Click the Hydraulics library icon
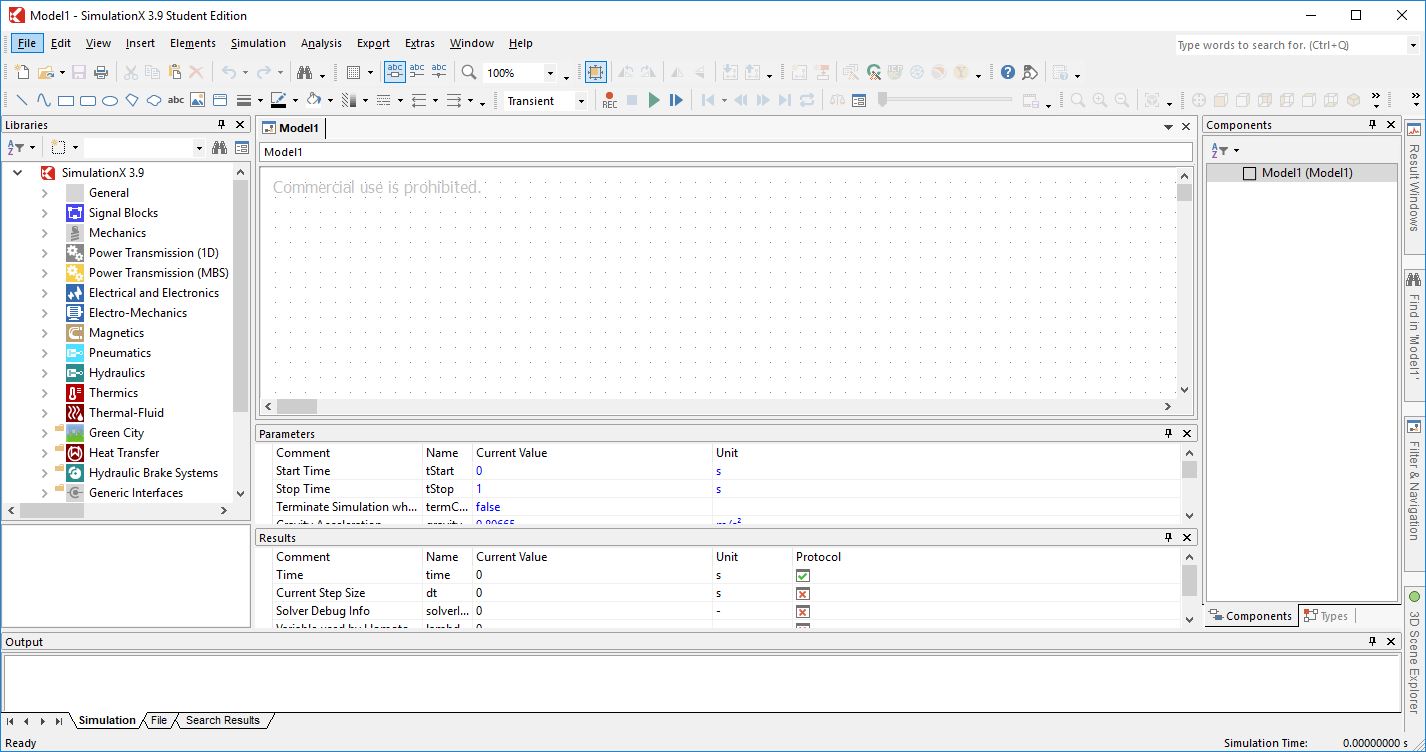The width and height of the screenshot is (1426, 752). pyautogui.click(x=75, y=372)
